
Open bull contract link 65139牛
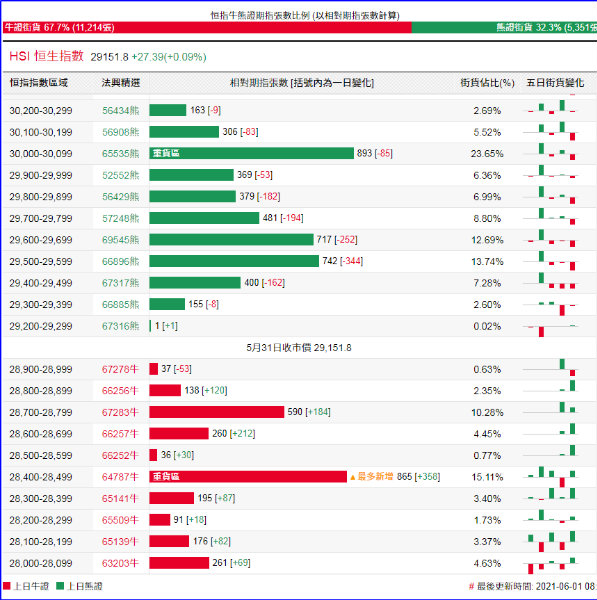coord(120,541)
